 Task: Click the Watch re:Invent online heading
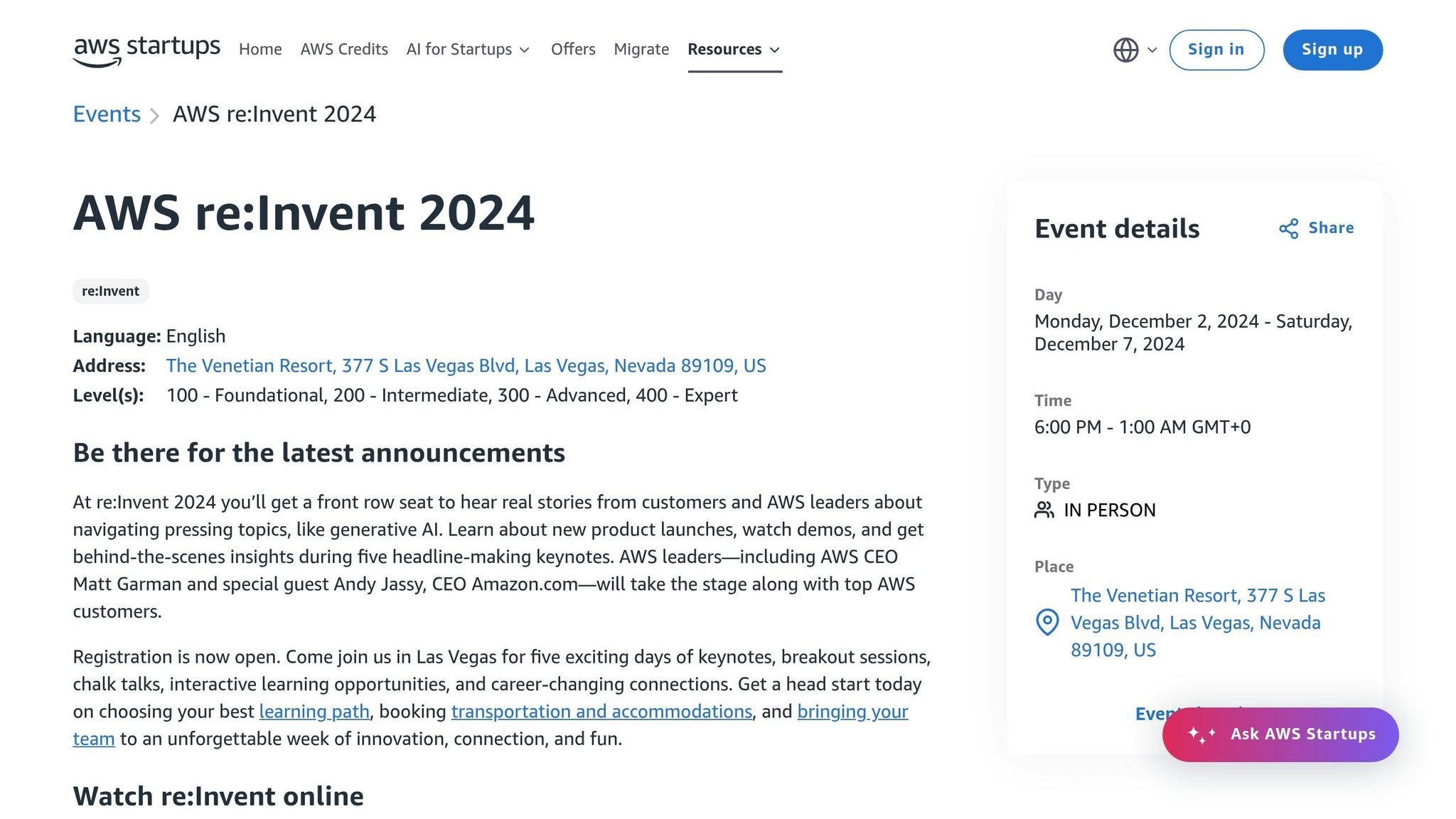218,797
